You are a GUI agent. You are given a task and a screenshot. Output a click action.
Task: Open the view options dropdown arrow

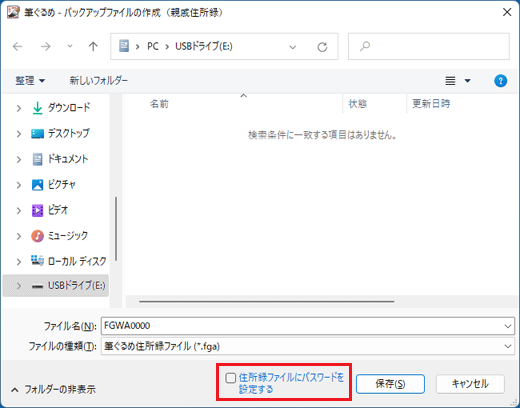[x=468, y=81]
